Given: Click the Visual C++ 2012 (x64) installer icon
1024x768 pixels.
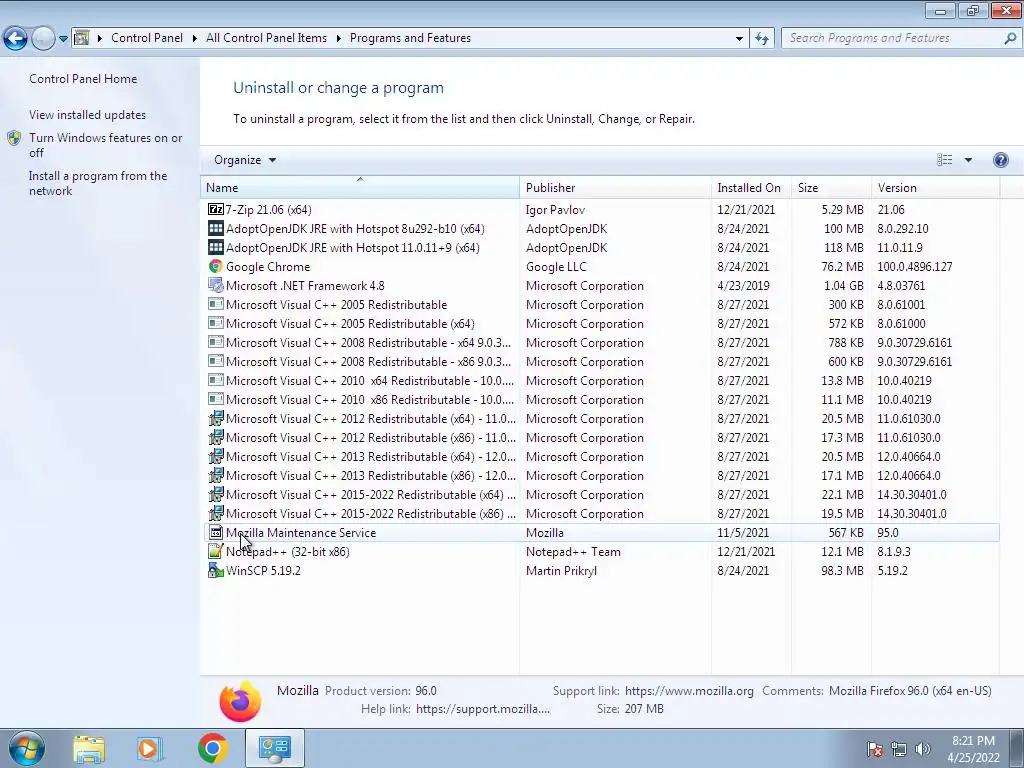Looking at the screenshot, I should pos(216,419).
